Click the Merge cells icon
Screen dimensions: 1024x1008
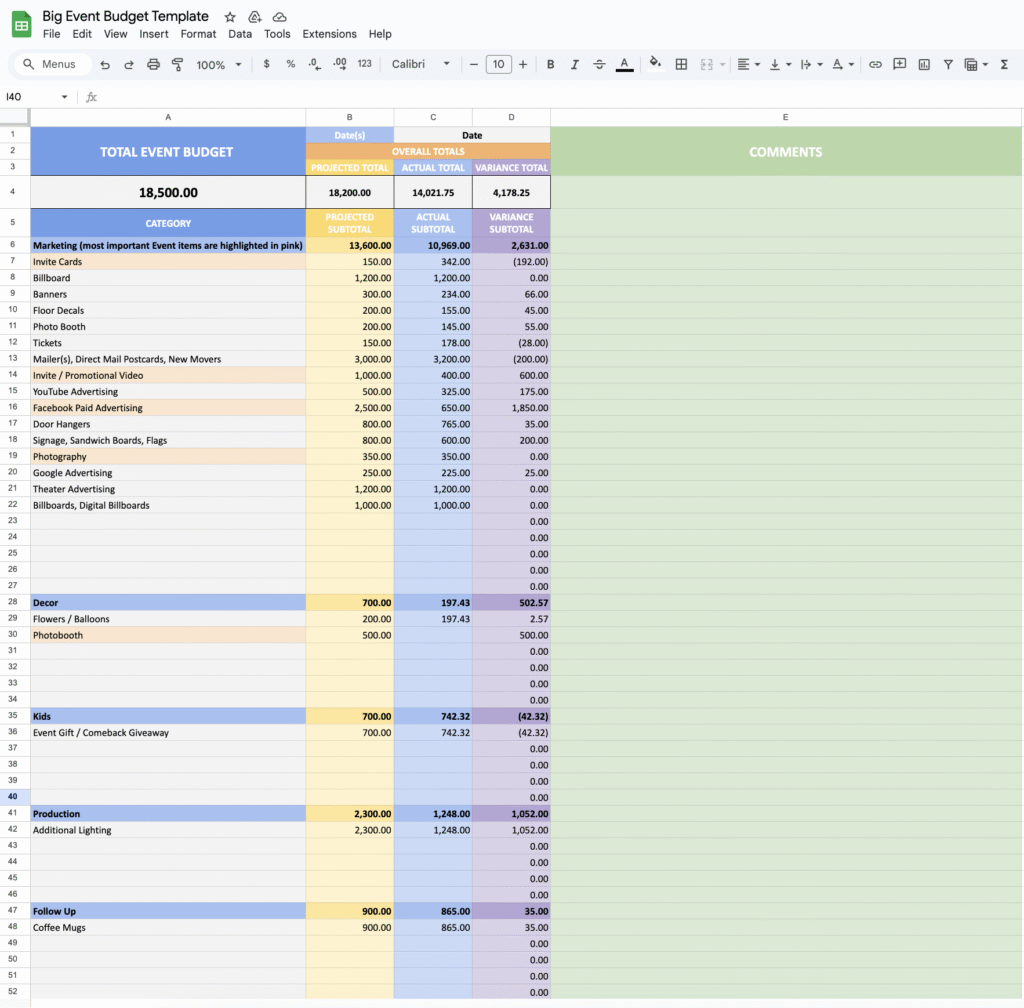point(707,64)
